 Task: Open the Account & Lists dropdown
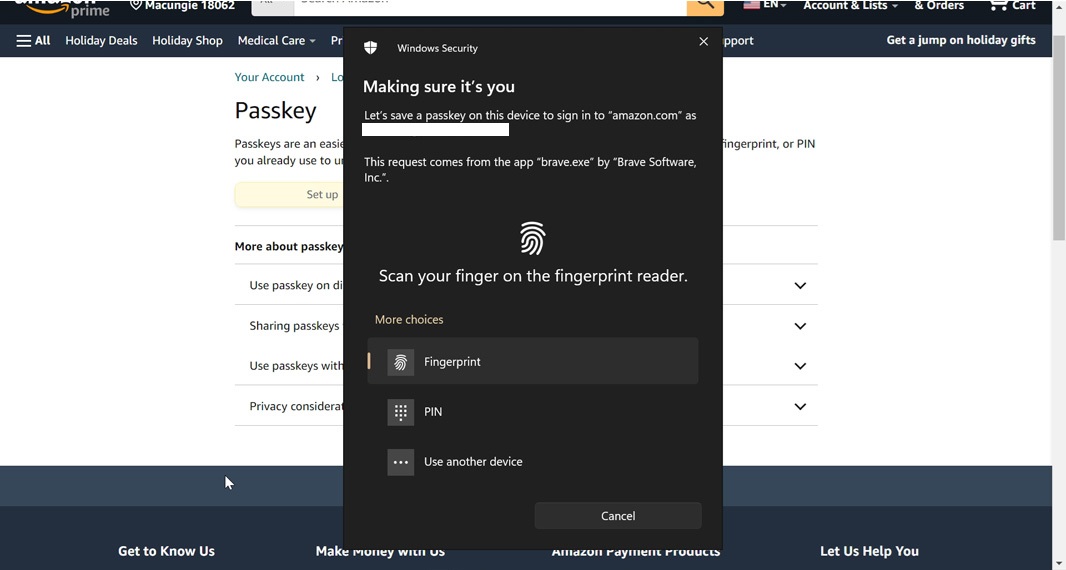point(850,6)
